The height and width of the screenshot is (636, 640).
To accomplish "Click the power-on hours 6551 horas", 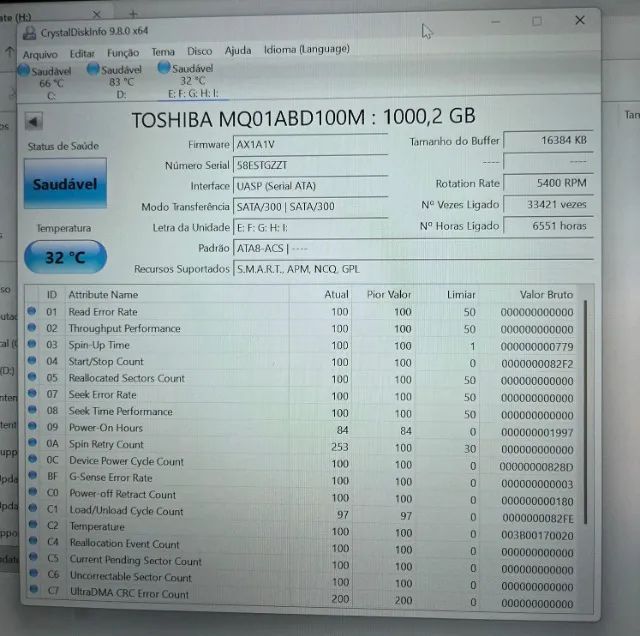I will 548,225.
